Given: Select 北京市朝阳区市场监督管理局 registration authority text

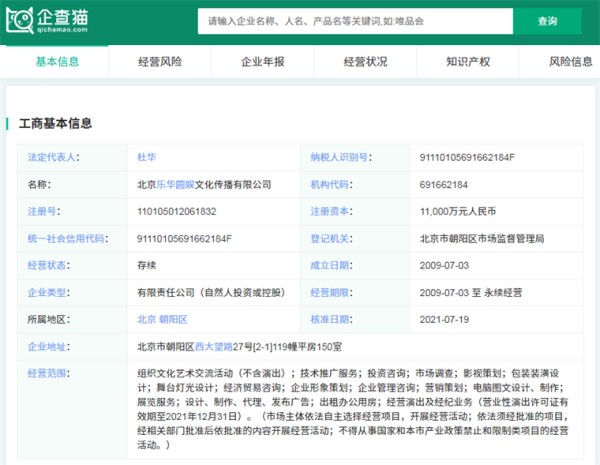Looking at the screenshot, I should point(482,238).
